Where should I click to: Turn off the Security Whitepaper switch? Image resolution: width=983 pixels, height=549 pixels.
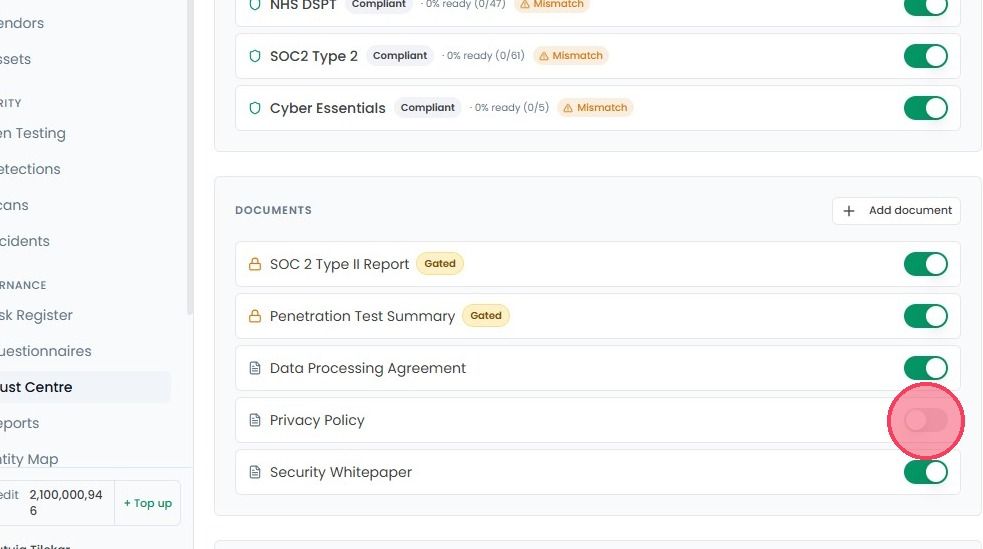tap(925, 472)
